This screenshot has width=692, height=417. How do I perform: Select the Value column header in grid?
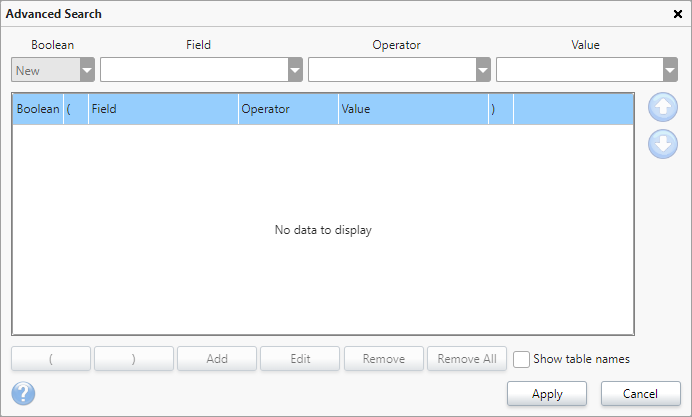[x=414, y=109]
